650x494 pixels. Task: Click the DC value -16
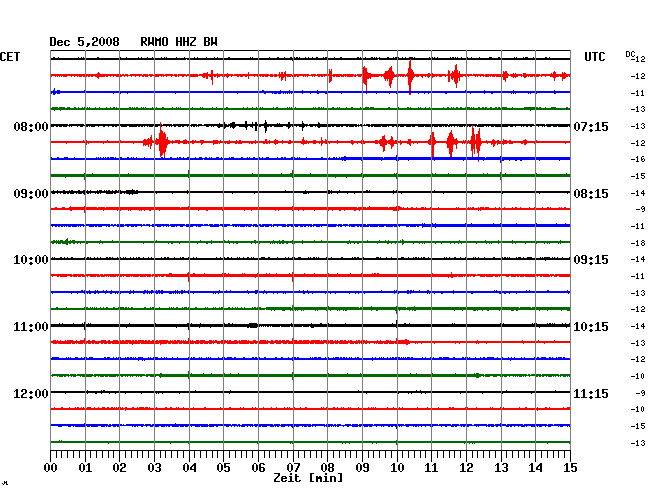(x=638, y=159)
